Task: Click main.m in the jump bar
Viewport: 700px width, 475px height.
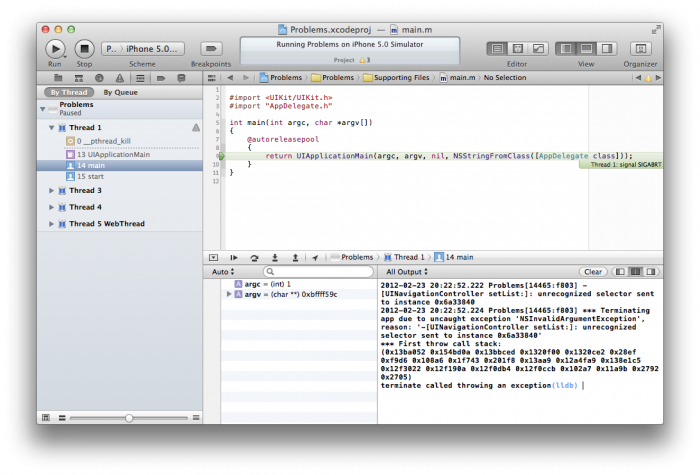Action: tap(458, 78)
